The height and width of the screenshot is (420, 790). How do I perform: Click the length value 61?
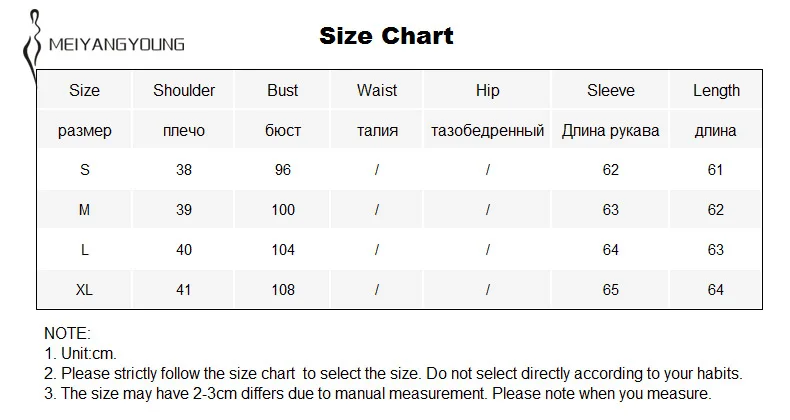715,170
